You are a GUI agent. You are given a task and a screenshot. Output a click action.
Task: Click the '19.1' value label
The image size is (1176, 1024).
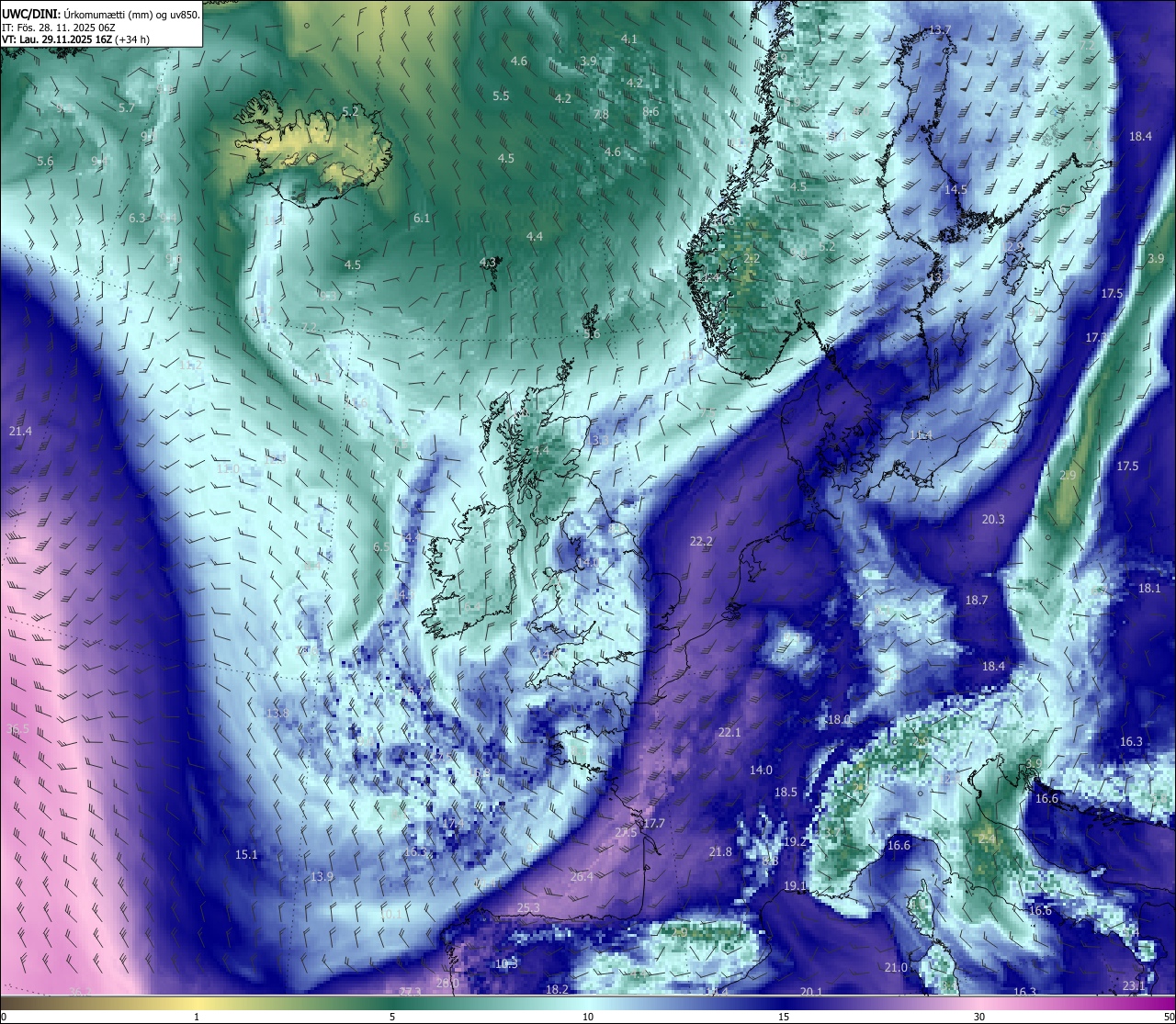click(795, 886)
